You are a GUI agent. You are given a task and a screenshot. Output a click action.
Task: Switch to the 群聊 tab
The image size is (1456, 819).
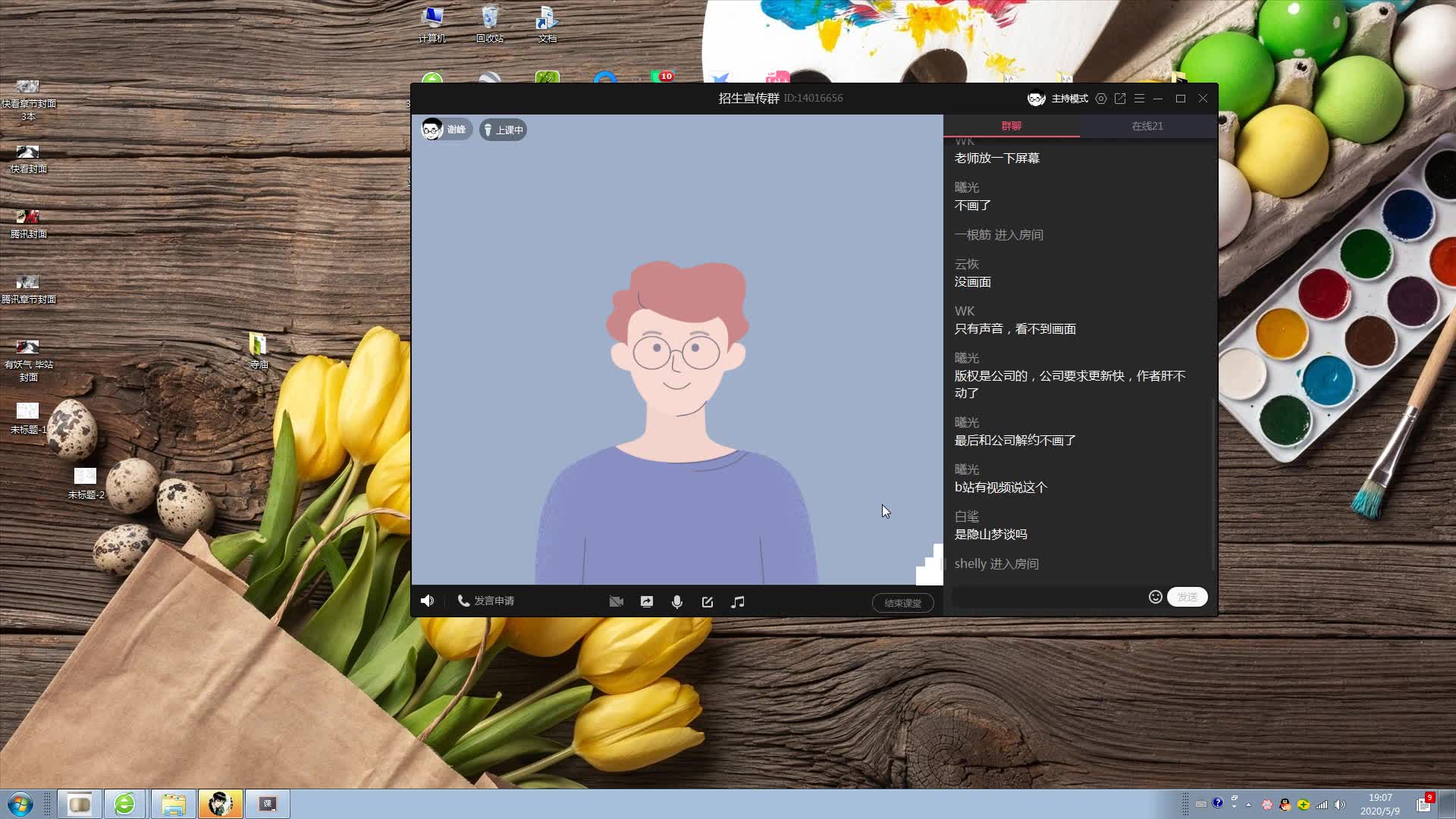tap(1012, 126)
